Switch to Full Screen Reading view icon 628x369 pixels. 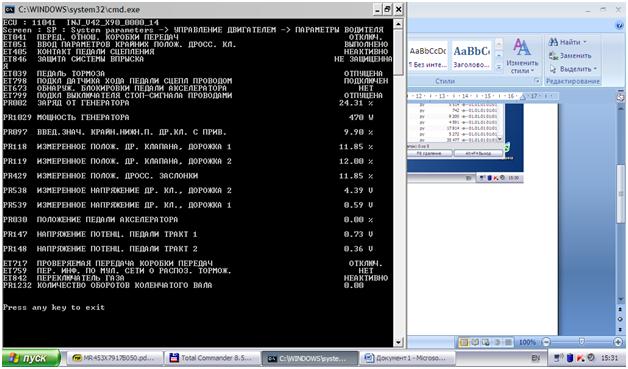coord(475,342)
